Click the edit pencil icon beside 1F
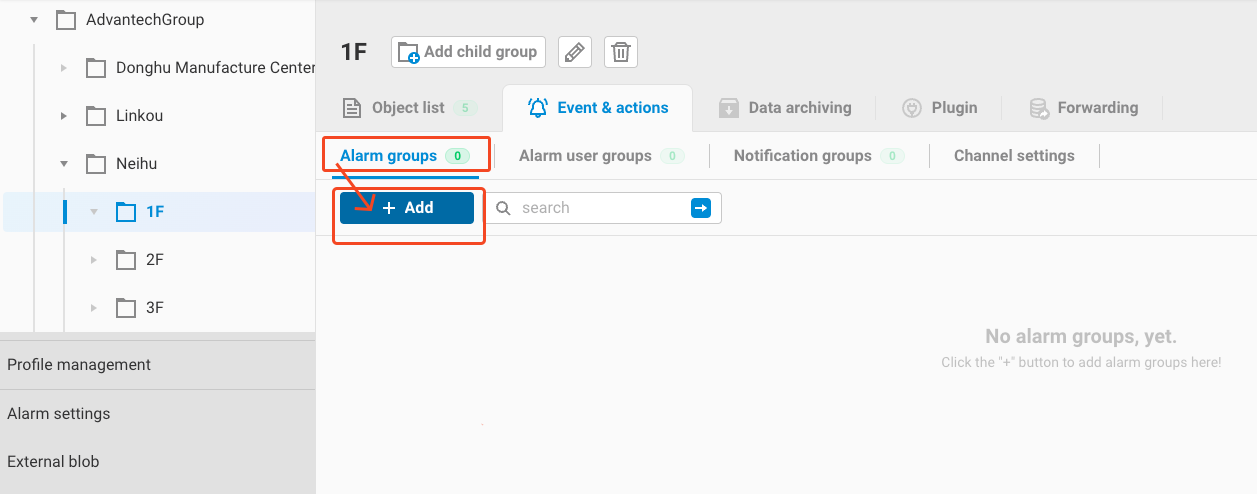 (x=574, y=52)
